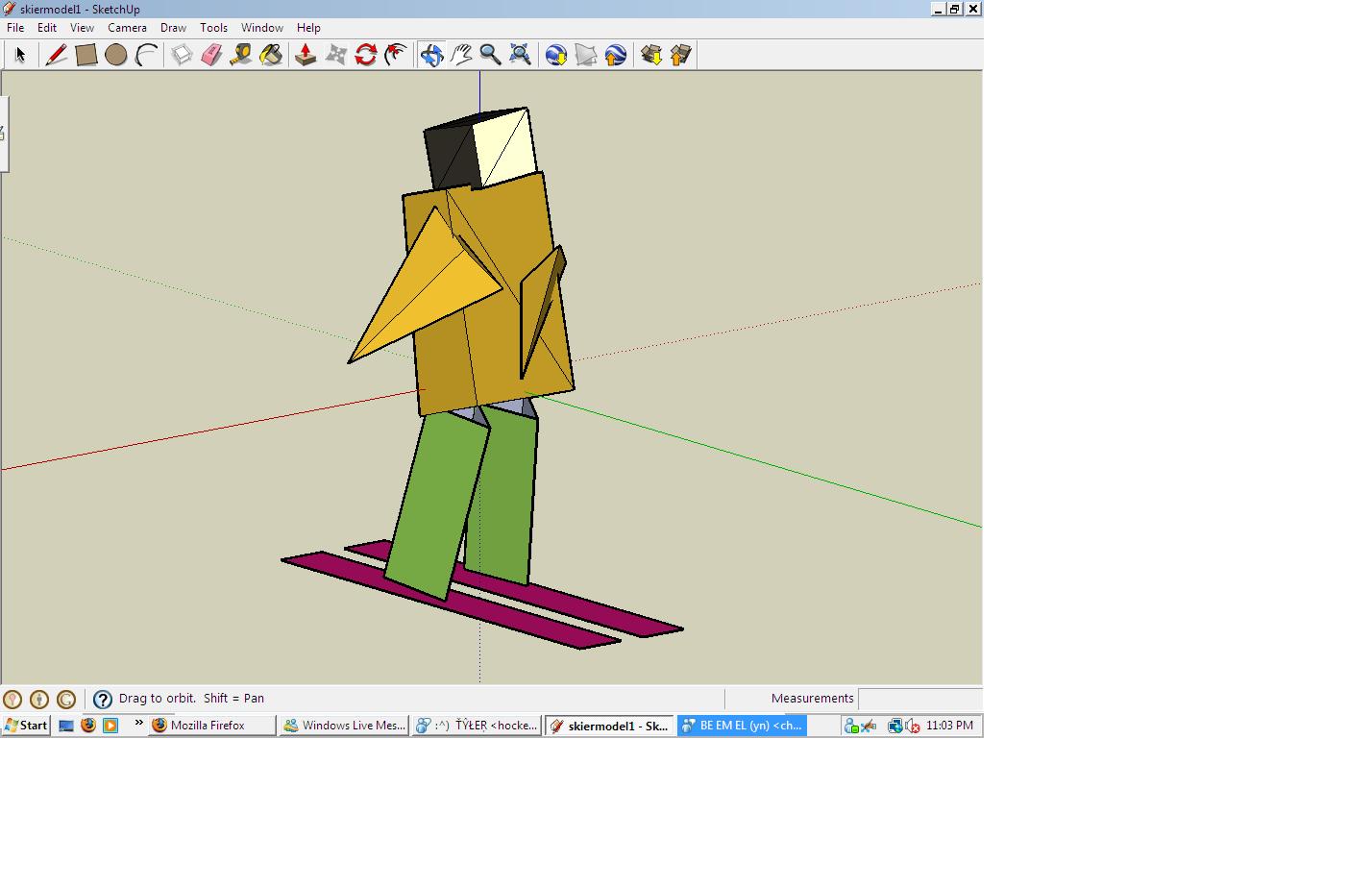
Task: Click the Windows Start button
Action: pos(26,726)
